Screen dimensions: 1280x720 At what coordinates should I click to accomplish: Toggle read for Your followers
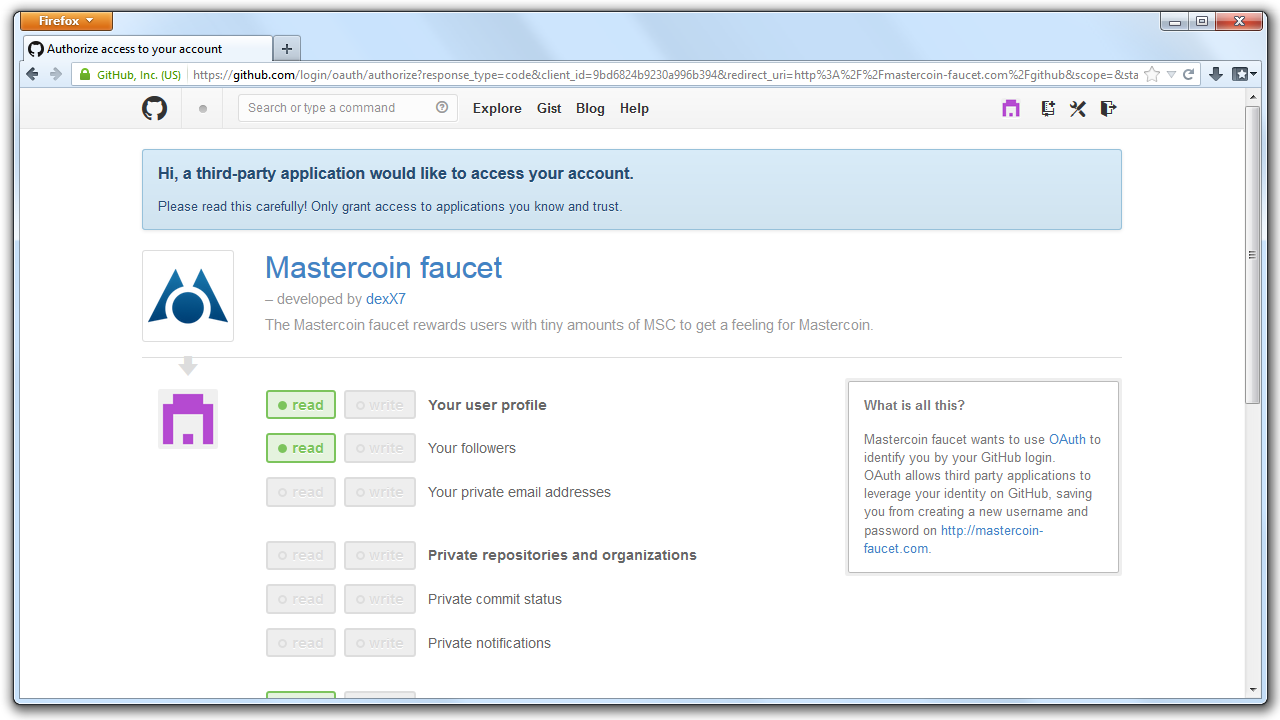(x=301, y=448)
